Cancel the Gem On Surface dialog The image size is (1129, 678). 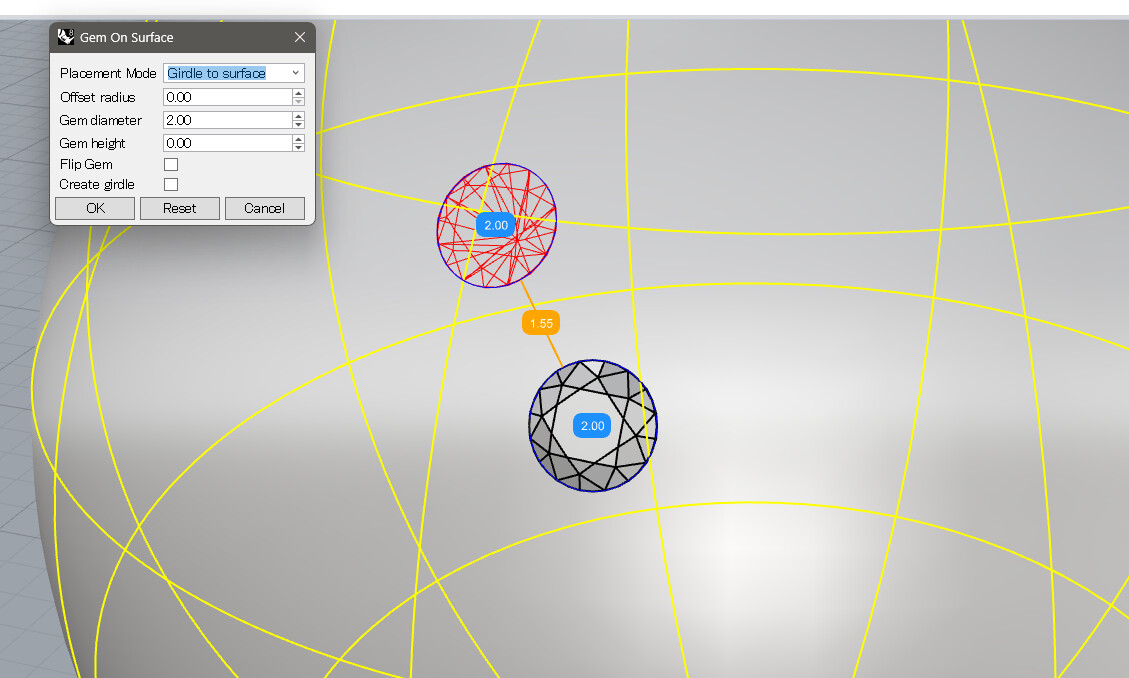[x=264, y=208]
